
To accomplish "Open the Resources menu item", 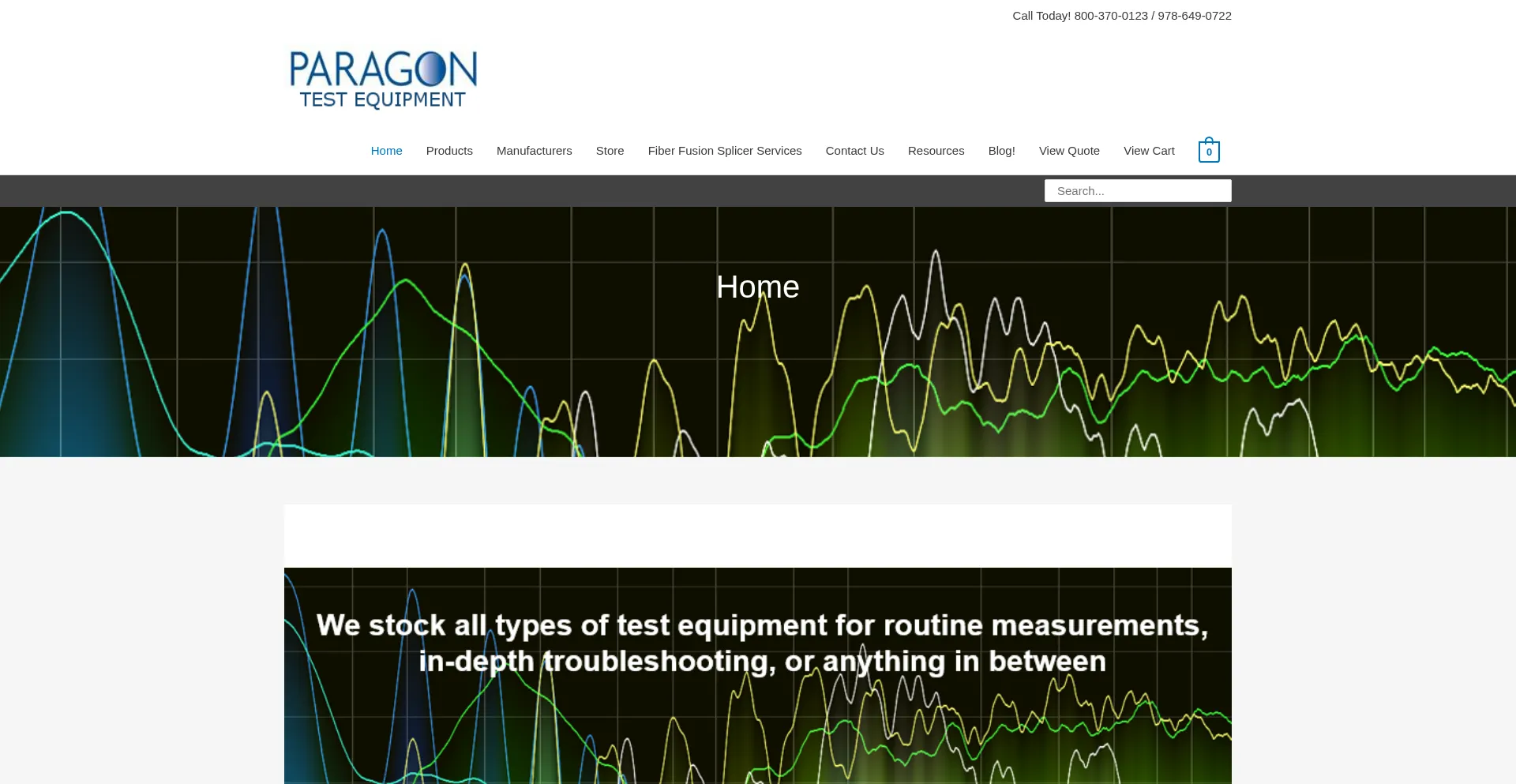I will pos(936,151).
